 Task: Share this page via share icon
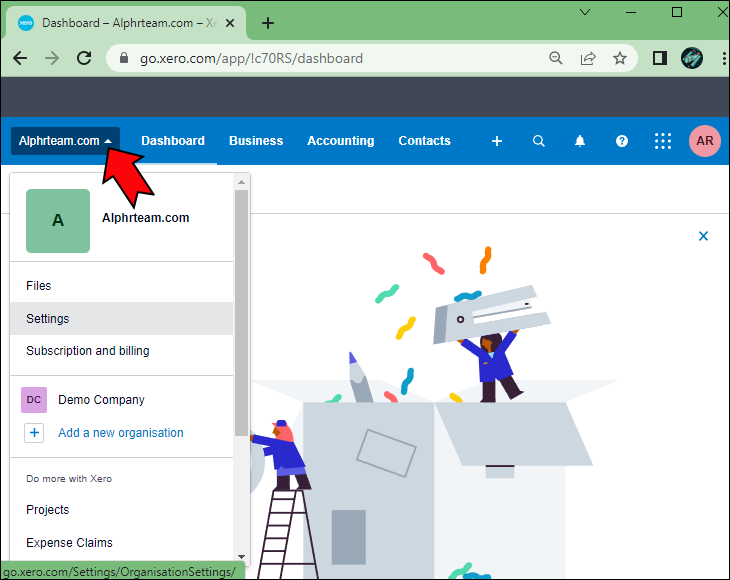588,58
